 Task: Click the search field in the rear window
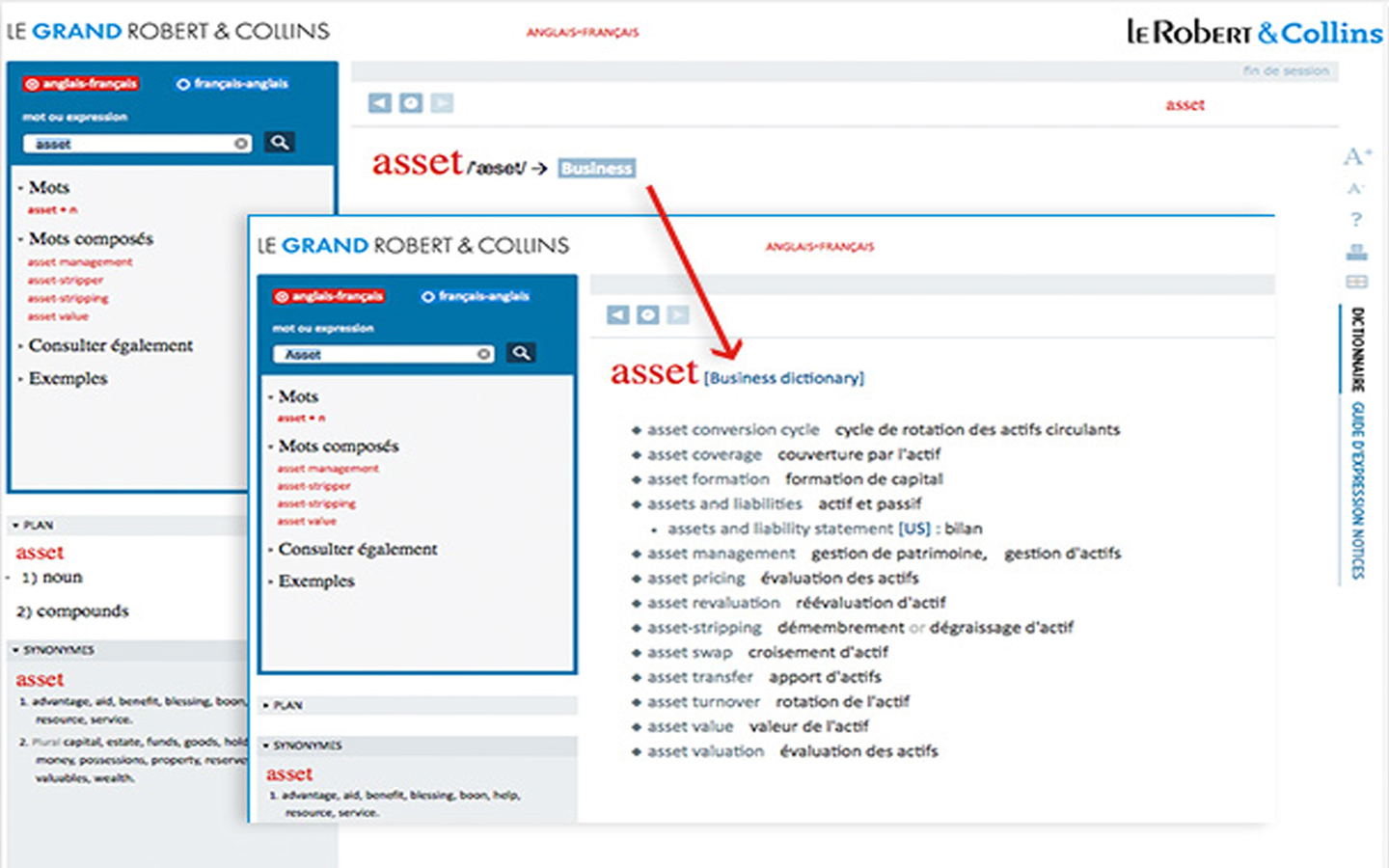[136, 144]
